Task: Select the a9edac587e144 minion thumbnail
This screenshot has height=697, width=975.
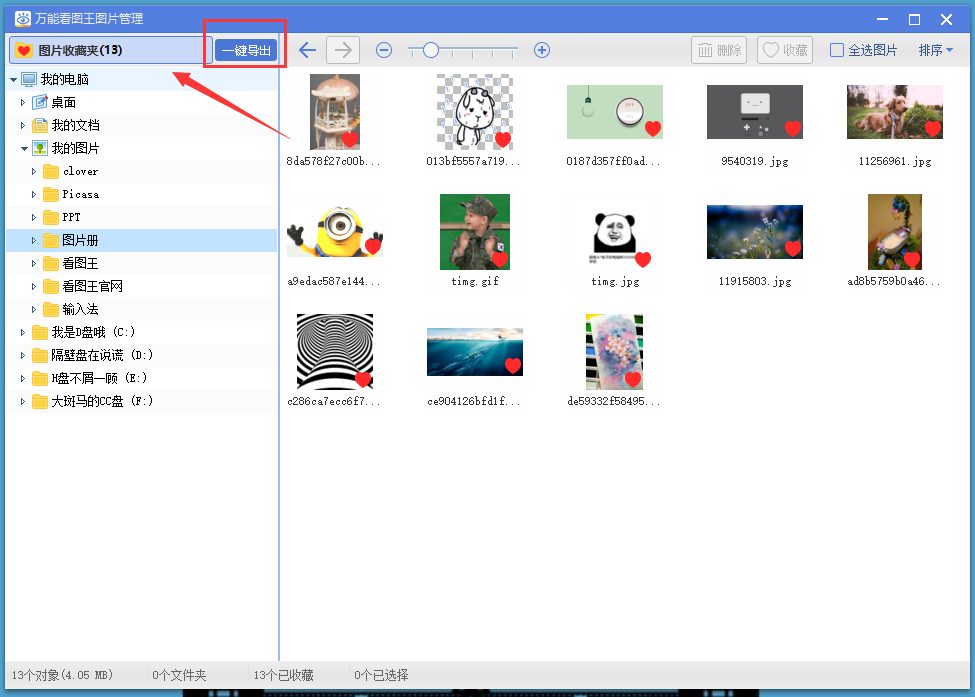Action: click(335, 232)
